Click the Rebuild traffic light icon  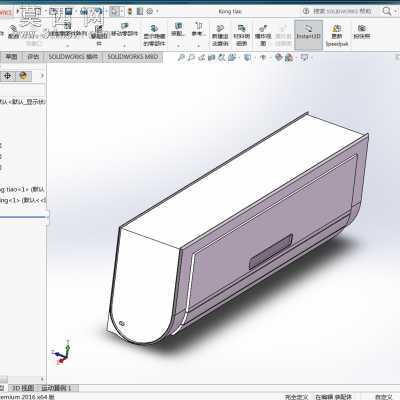(130, 11)
